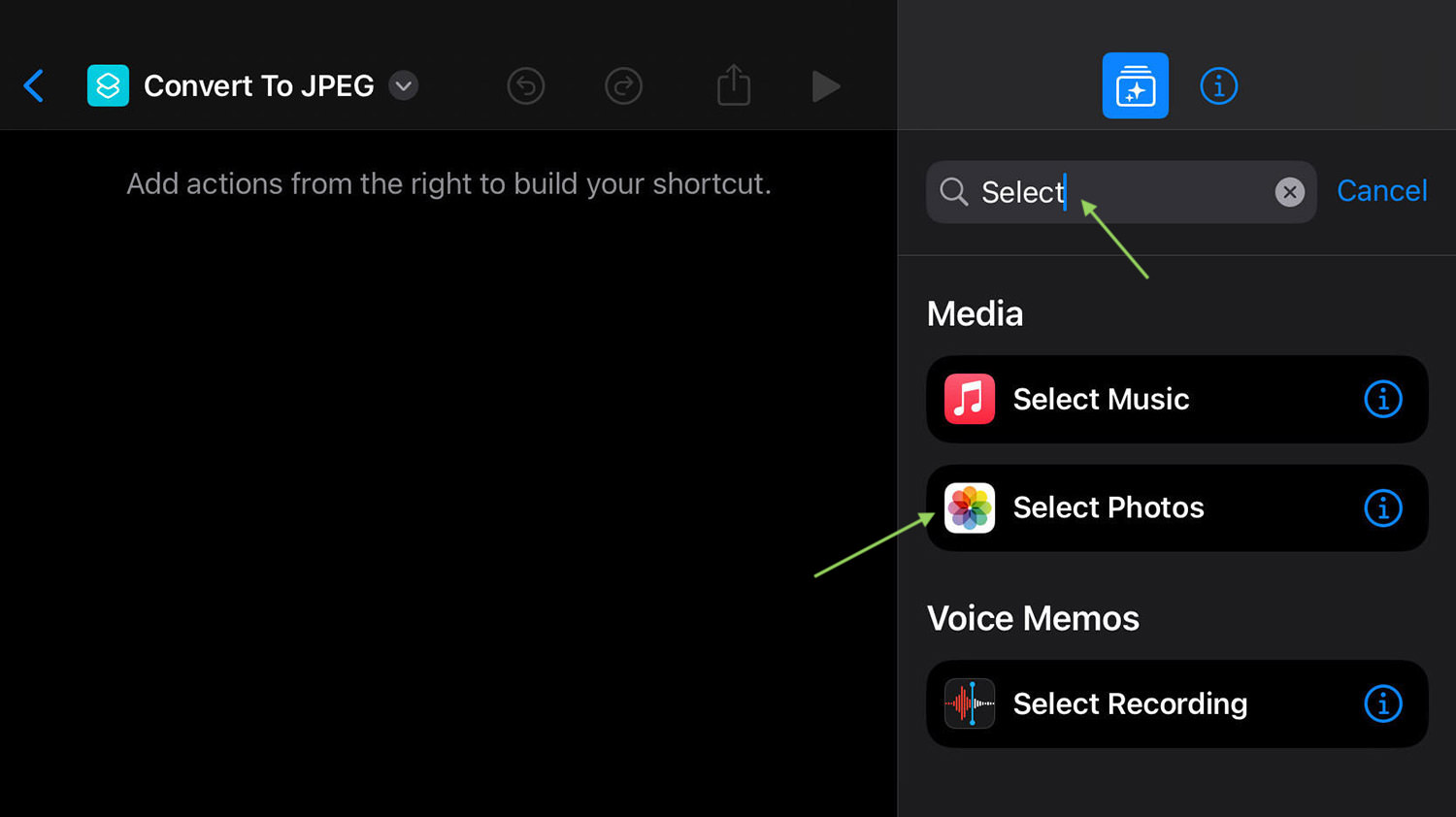This screenshot has height=817, width=1456.
Task: Expand the shortcut name dropdown chevron
Action: (x=404, y=86)
